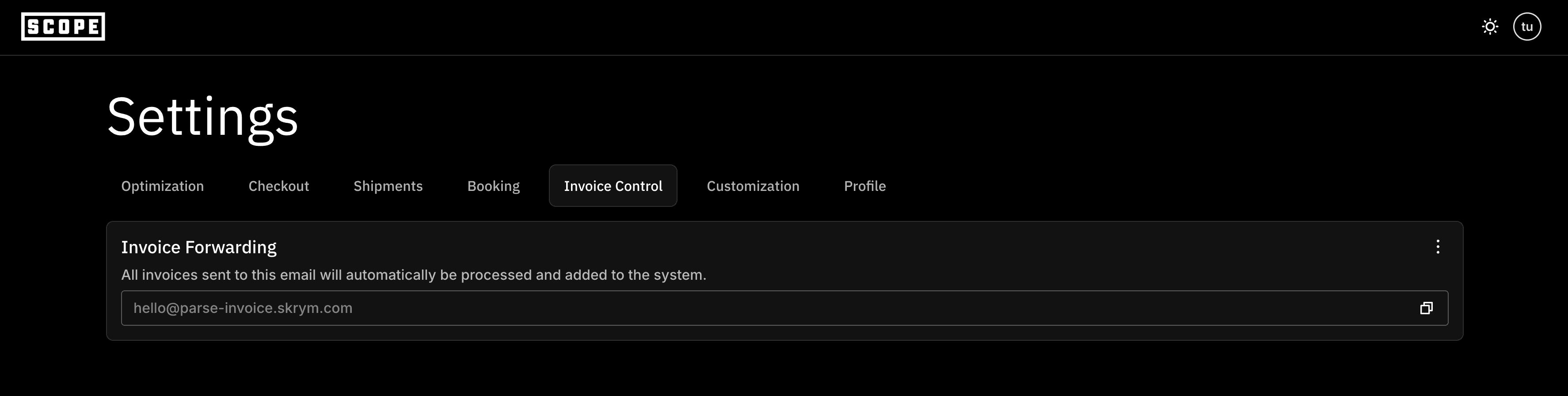This screenshot has width=1568, height=396.
Task: Click the SCOPE logo
Action: (63, 27)
